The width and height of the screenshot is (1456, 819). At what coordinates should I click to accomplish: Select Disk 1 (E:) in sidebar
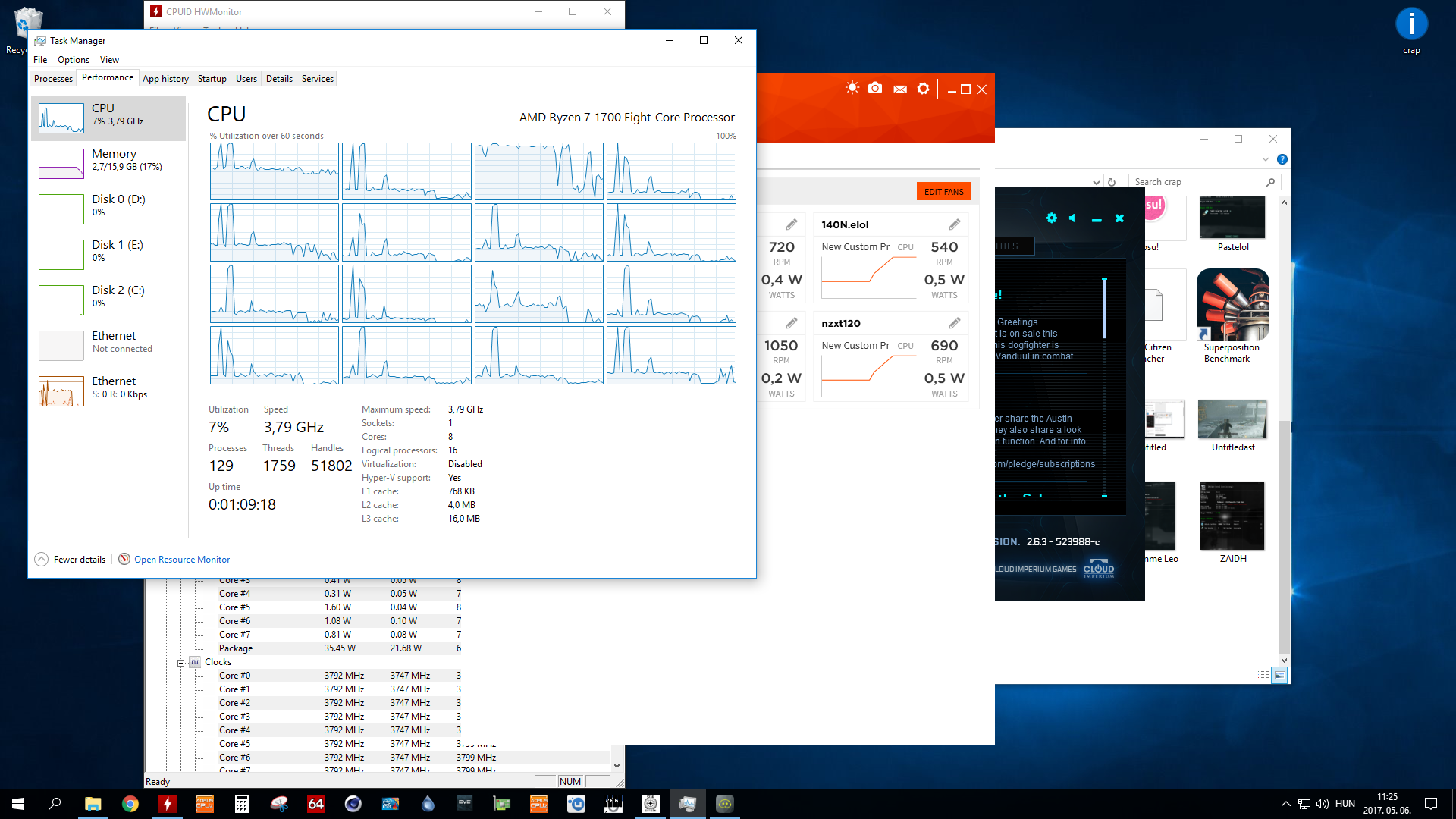coord(108,254)
